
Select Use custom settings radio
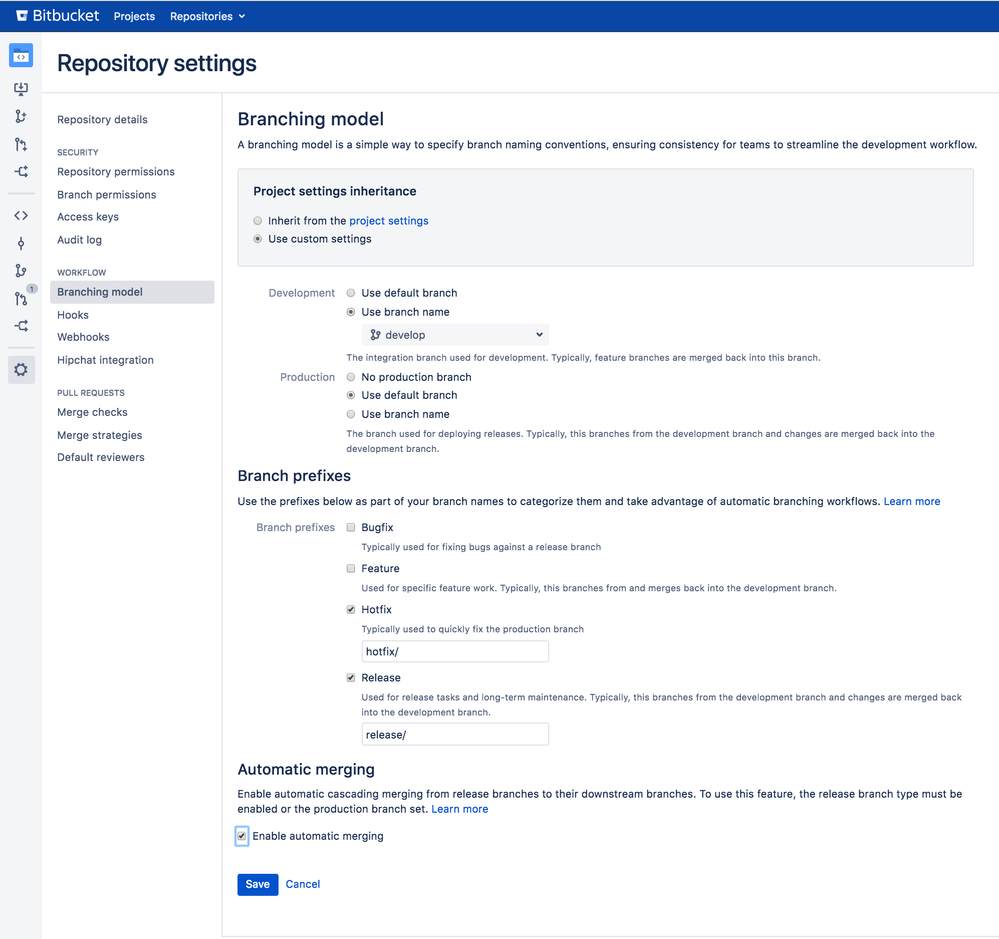coord(257,239)
